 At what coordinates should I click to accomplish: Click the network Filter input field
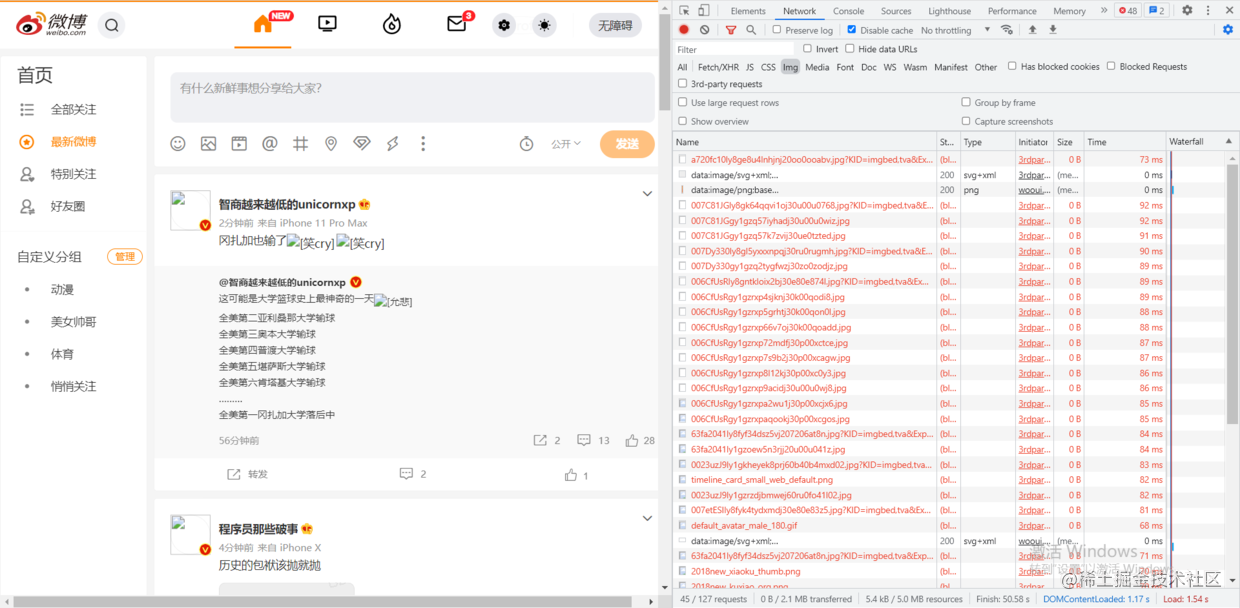click(x=734, y=49)
